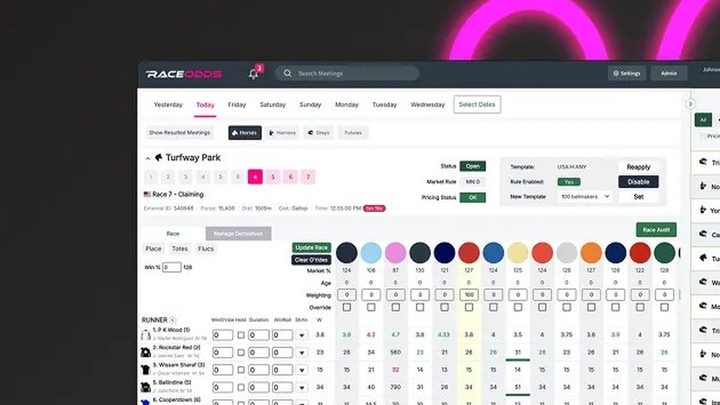Tick the Hold checkbox for P K Wood
The width and height of the screenshot is (720, 405).
coord(241,335)
